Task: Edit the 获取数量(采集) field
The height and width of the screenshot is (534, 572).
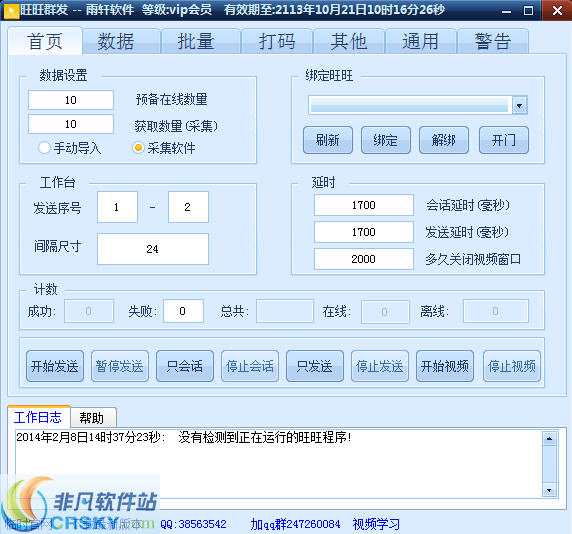Action: [x=71, y=124]
